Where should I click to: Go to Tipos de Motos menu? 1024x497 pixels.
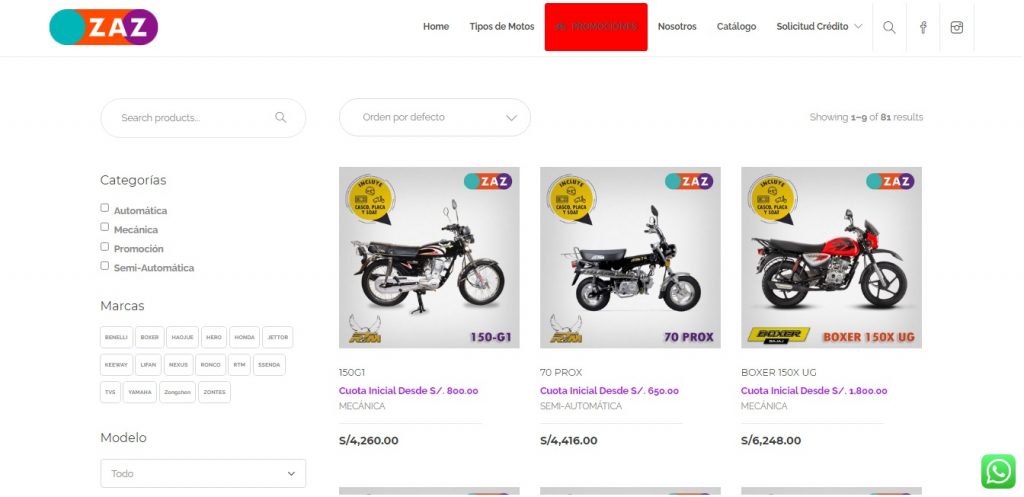pyautogui.click(x=502, y=27)
